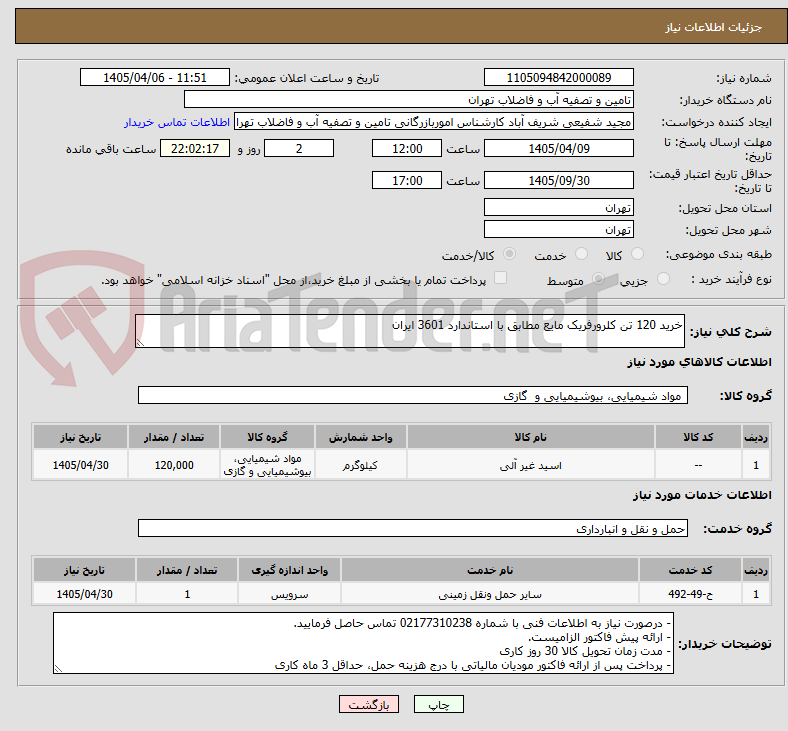788x731 pixels.
Task: Click the delivery province field تهران
Action: [558, 207]
